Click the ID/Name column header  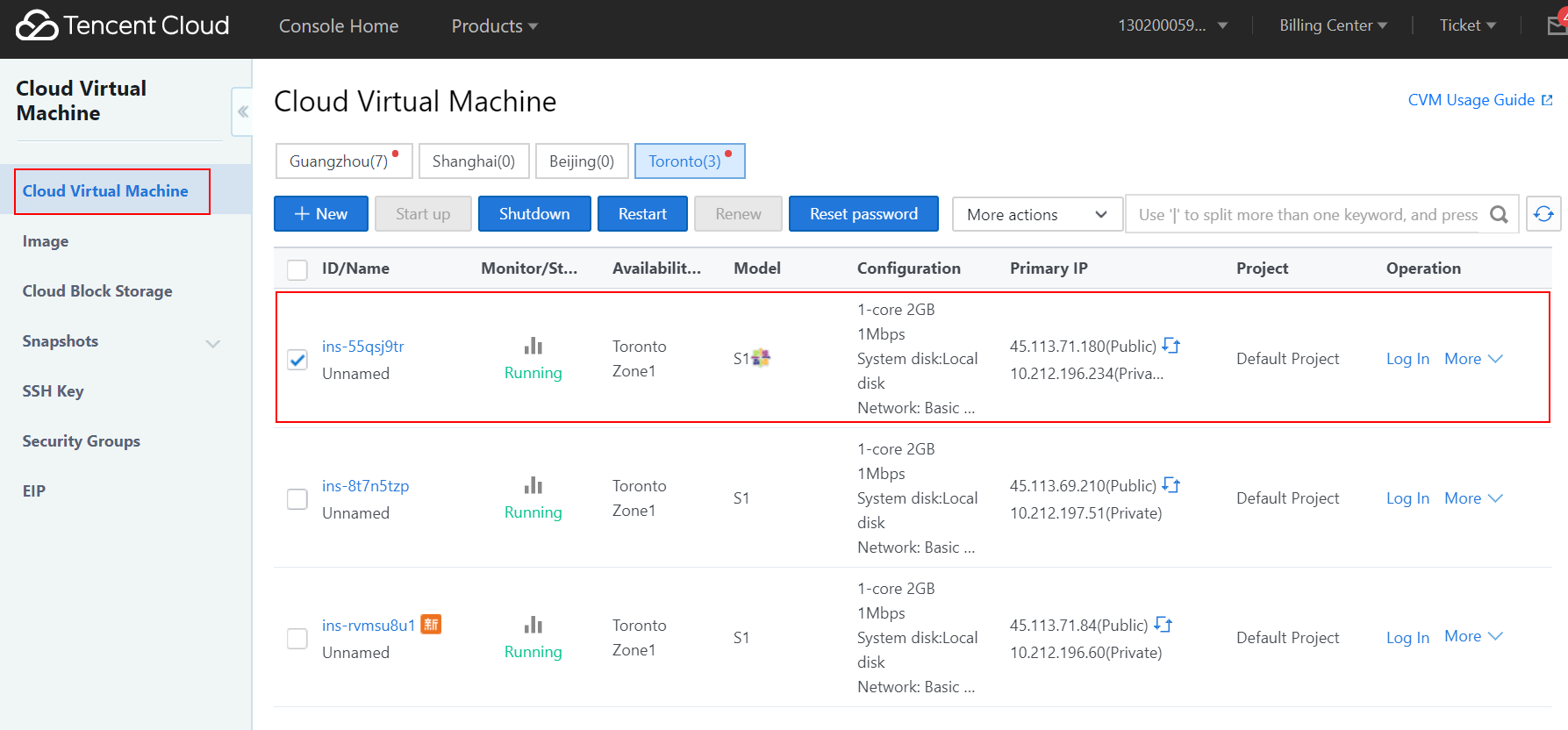[355, 268]
